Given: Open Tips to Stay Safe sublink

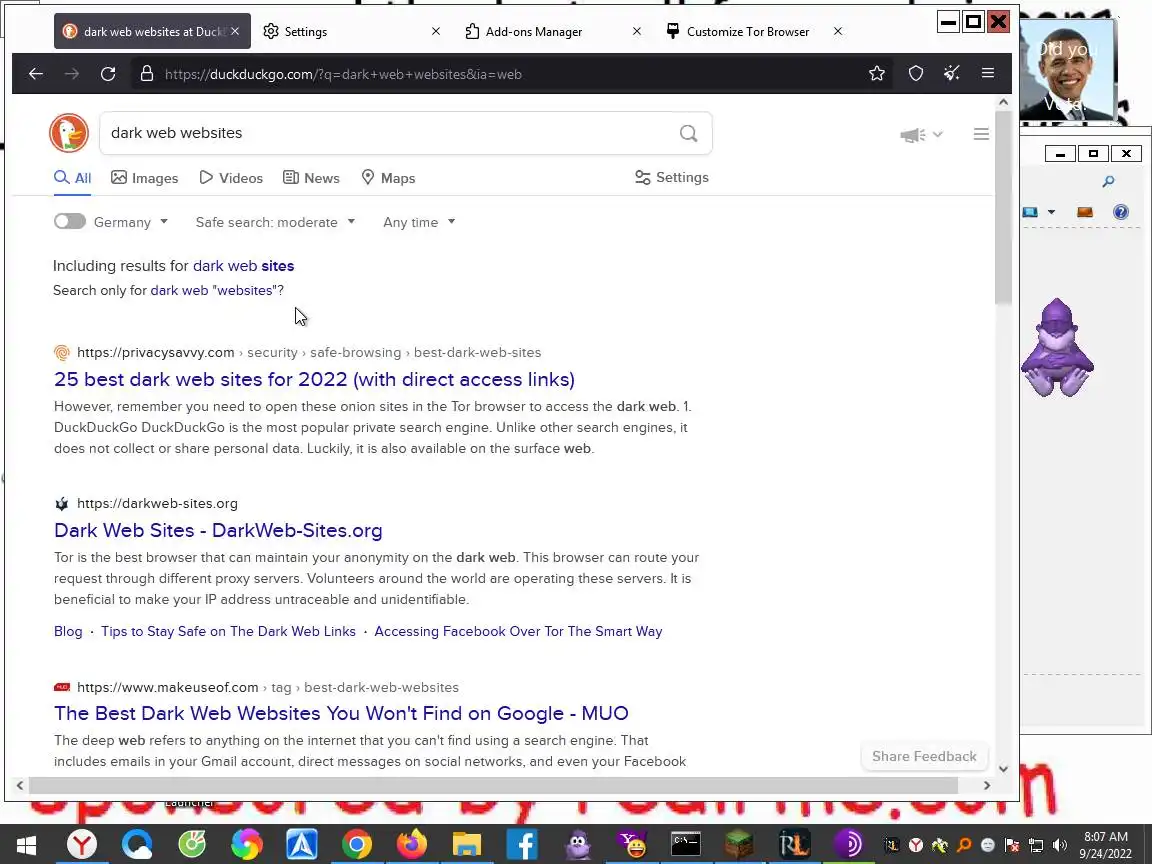Looking at the screenshot, I should 228,631.
